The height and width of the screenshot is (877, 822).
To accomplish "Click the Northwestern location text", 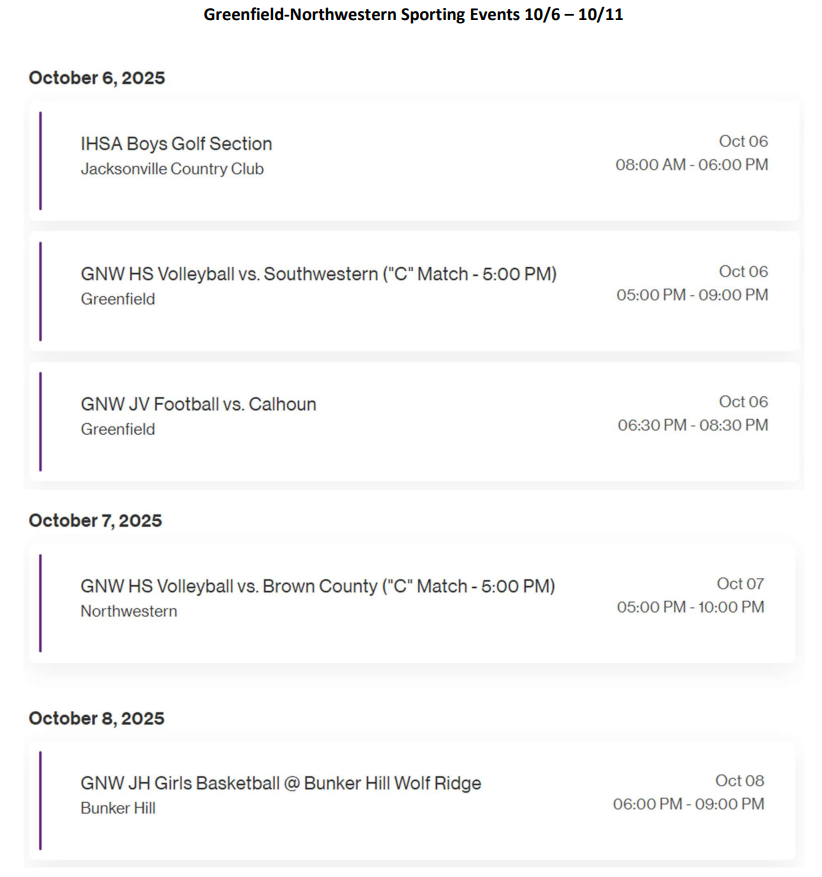I will (x=129, y=611).
